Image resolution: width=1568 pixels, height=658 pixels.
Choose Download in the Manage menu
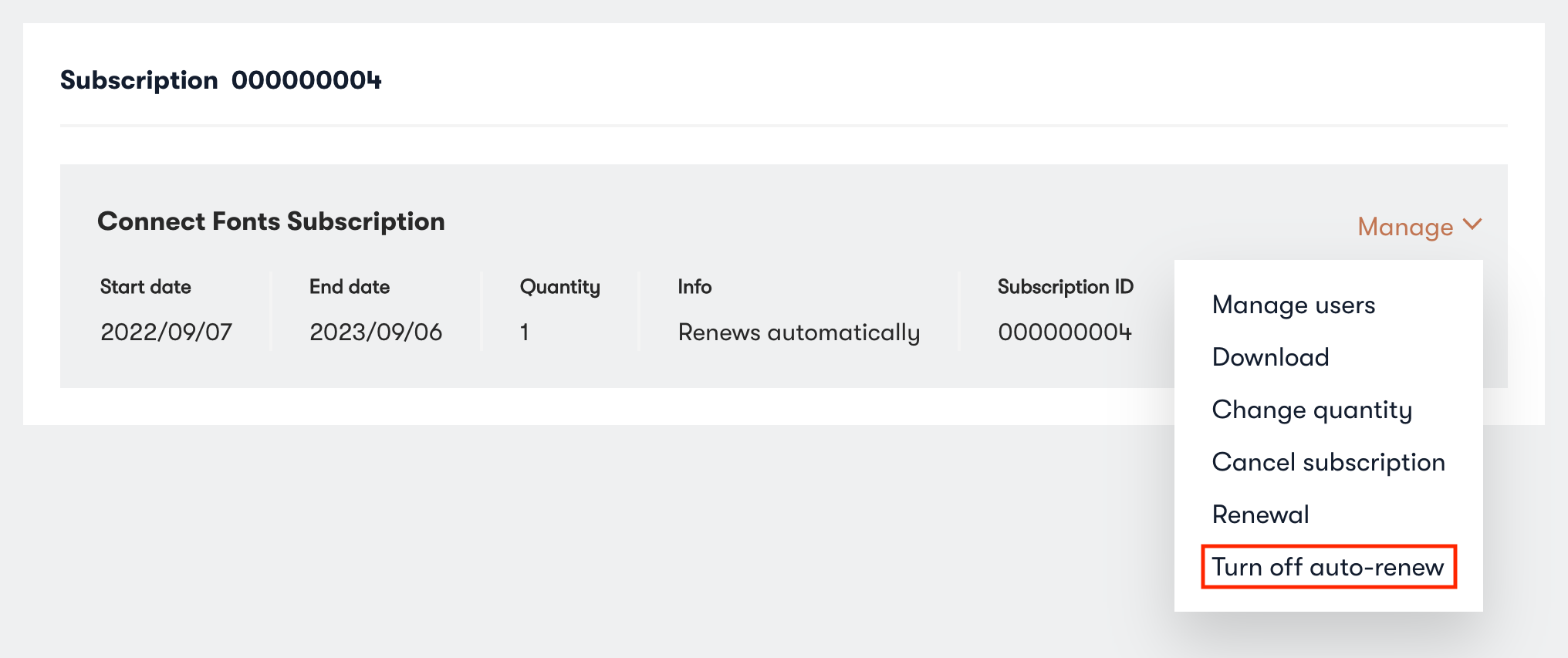tap(1270, 357)
